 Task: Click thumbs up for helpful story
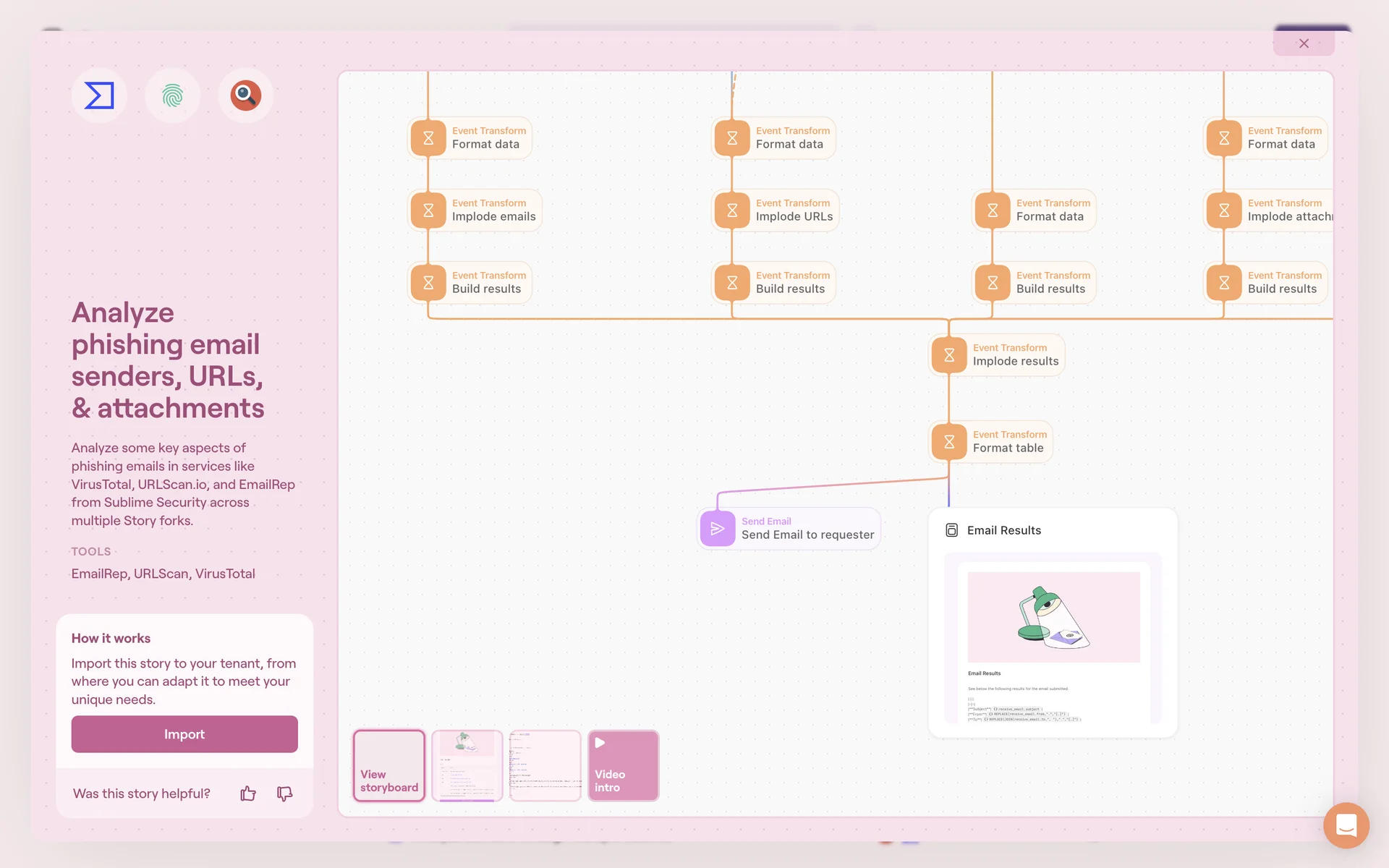[248, 793]
